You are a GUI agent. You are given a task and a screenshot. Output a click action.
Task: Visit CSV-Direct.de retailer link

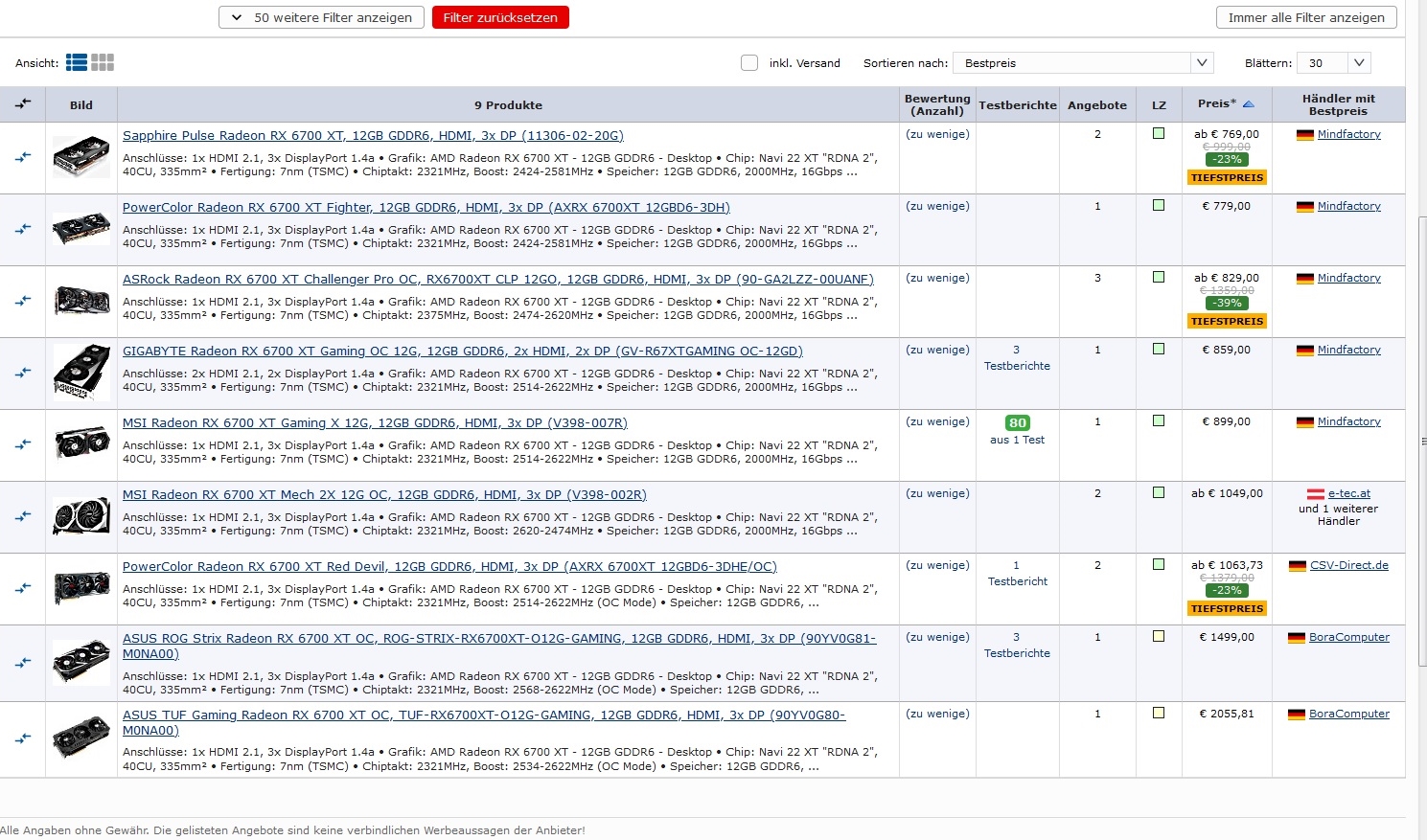point(1349,566)
